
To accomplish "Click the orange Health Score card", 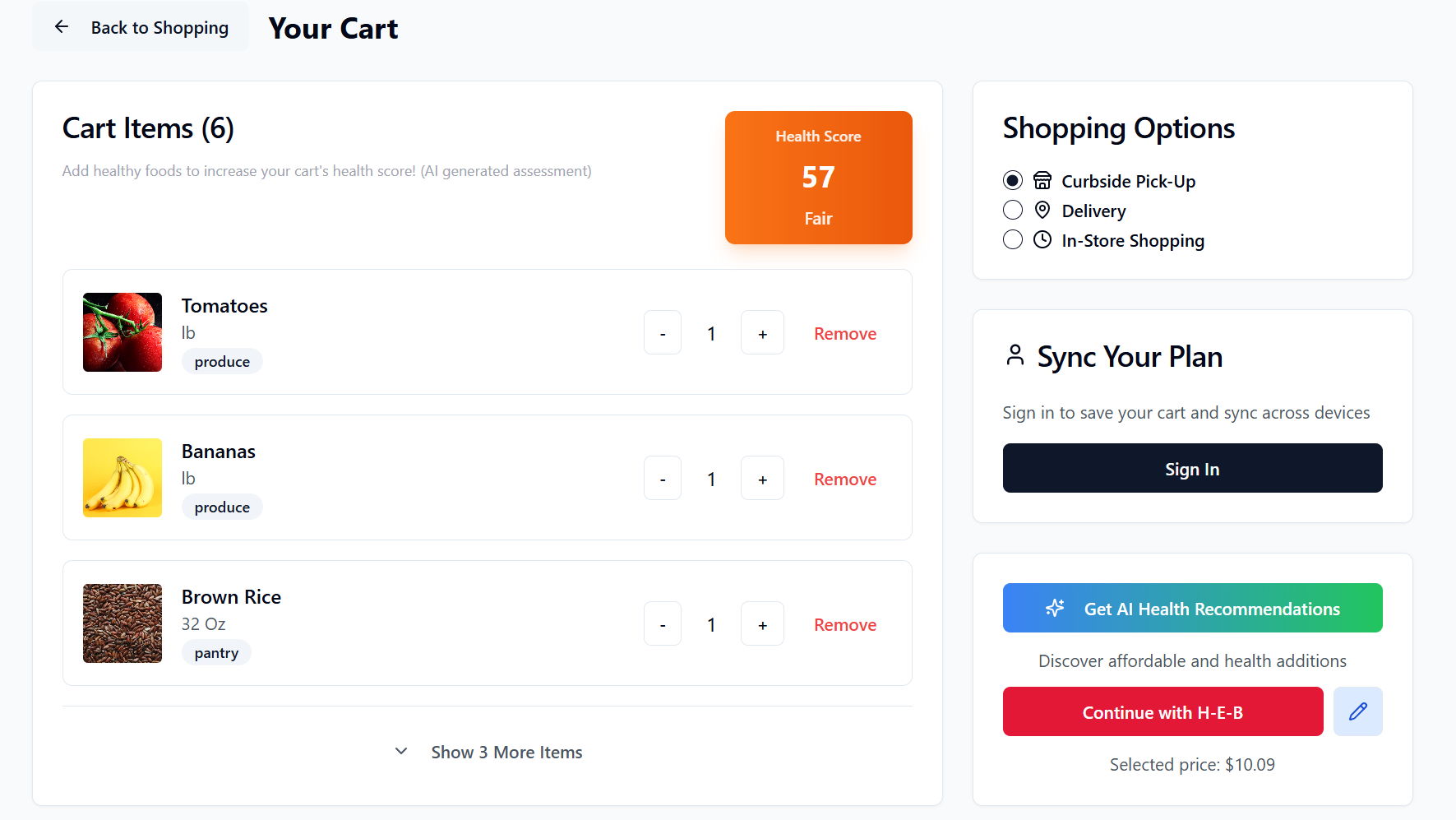I will point(818,178).
